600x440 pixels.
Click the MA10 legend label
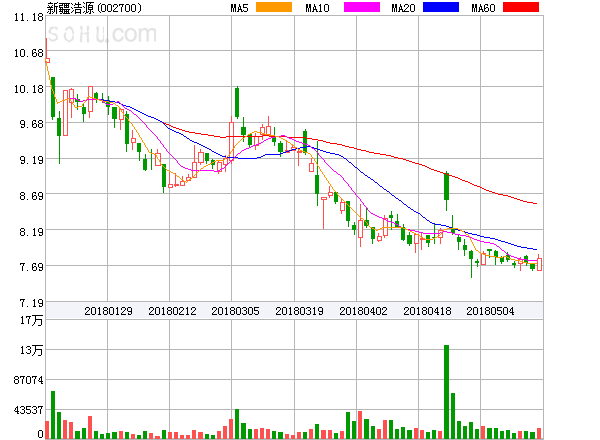tap(317, 8)
